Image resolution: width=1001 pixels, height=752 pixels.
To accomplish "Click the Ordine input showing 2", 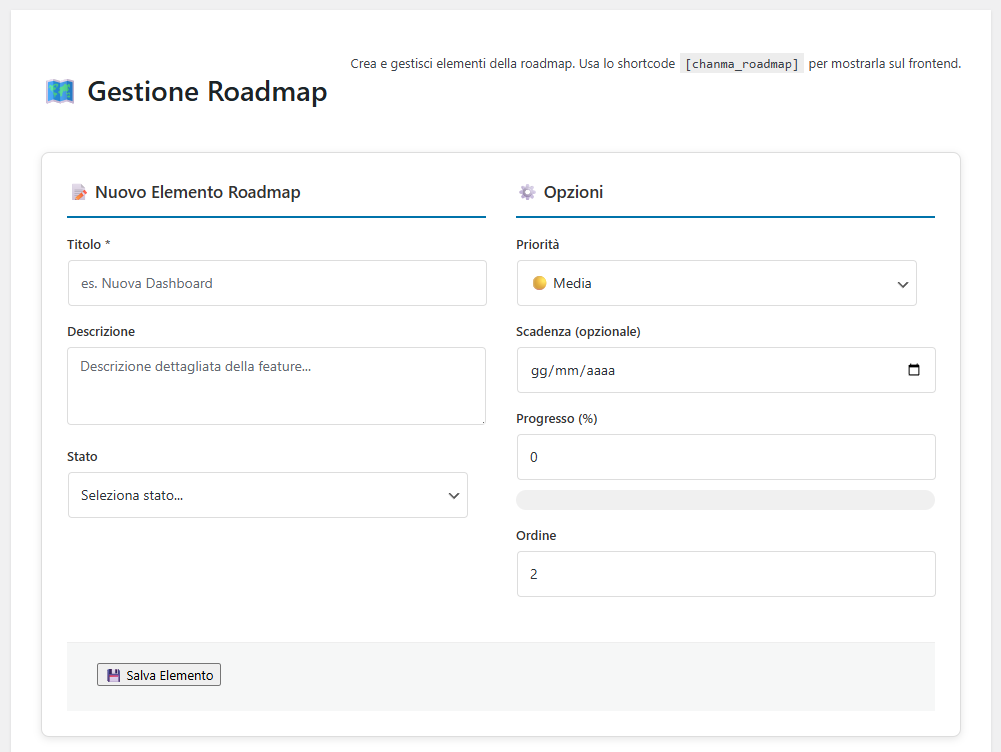I will pos(725,574).
